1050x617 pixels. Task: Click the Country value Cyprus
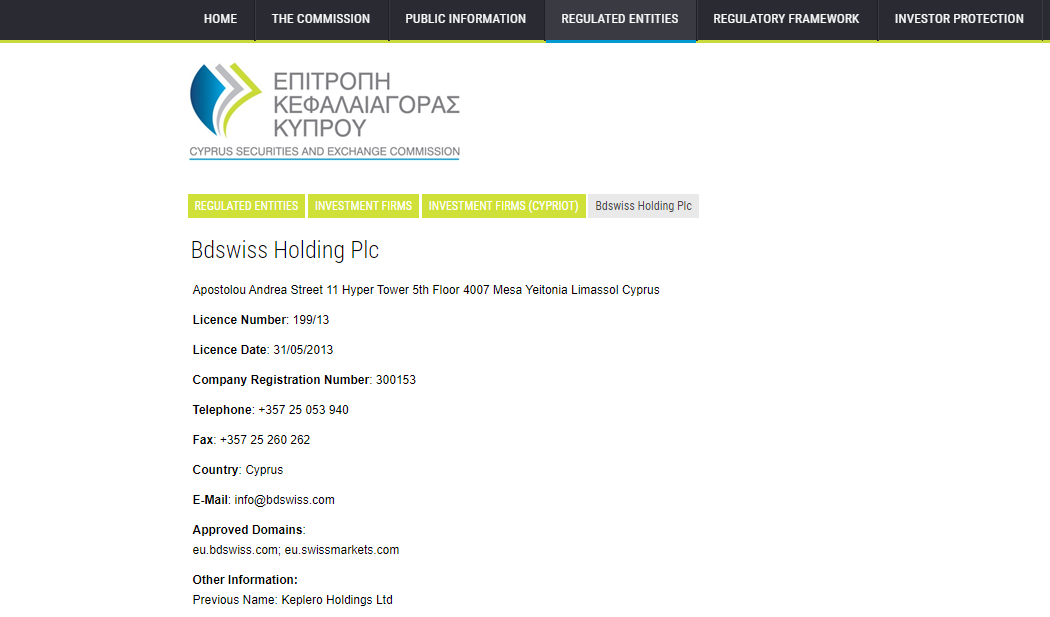(x=265, y=470)
